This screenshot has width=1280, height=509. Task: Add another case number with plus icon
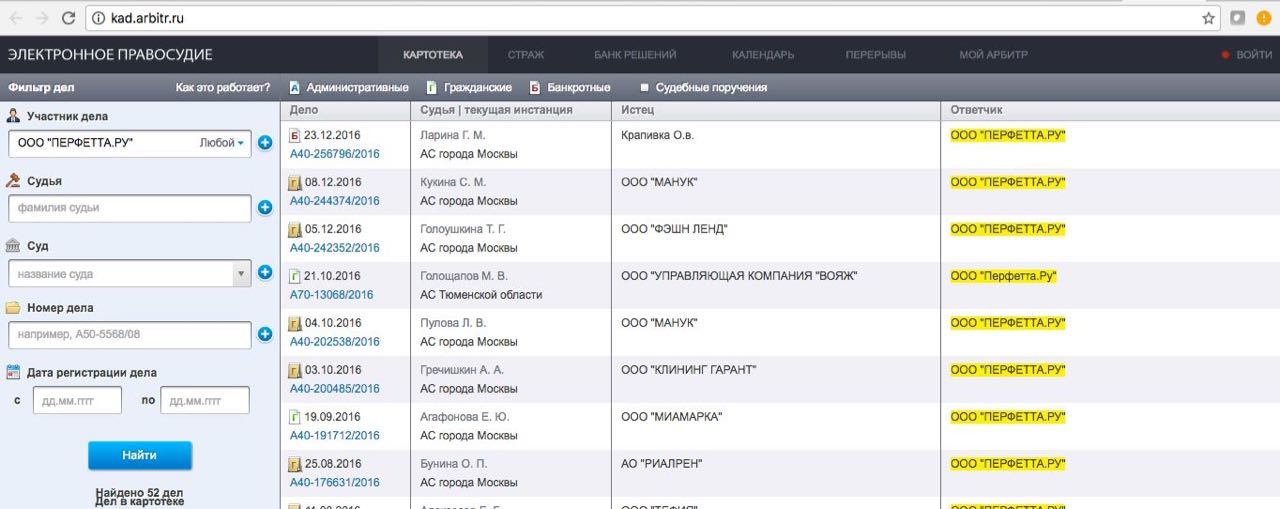(x=265, y=334)
